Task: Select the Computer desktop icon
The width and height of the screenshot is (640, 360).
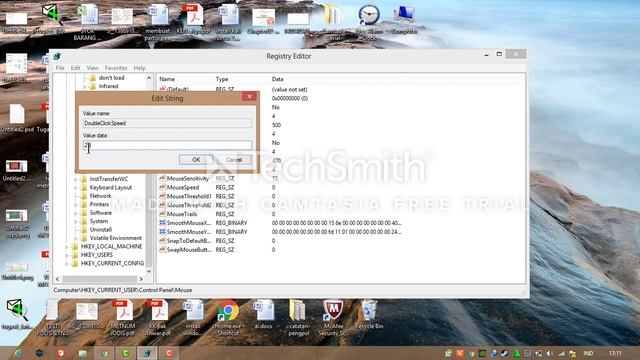Action: pos(404,20)
